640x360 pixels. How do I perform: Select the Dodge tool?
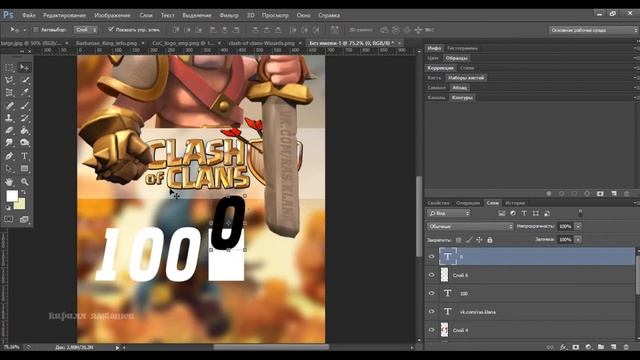coord(24,143)
